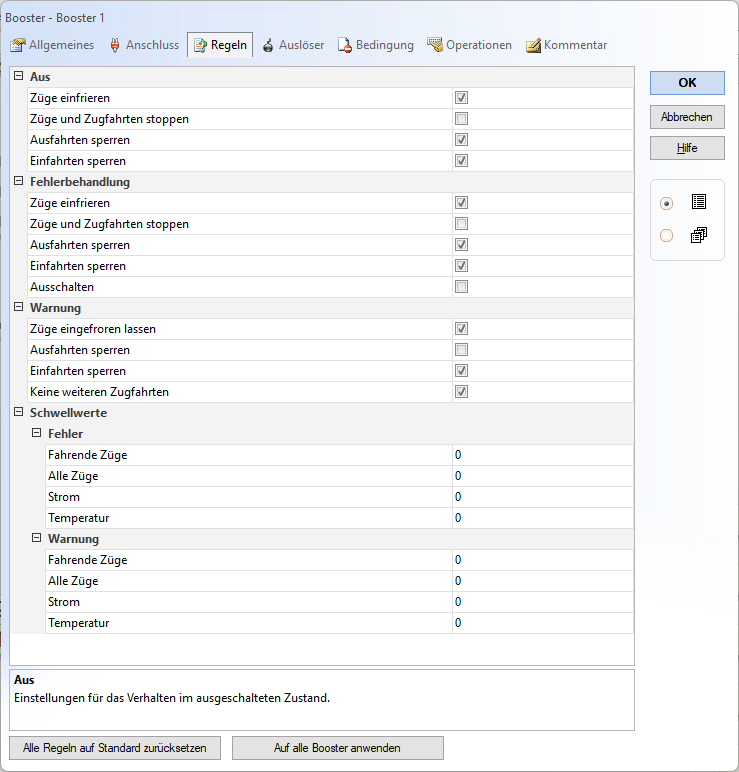
Task: Collapse the Aus section
Action: (19, 77)
